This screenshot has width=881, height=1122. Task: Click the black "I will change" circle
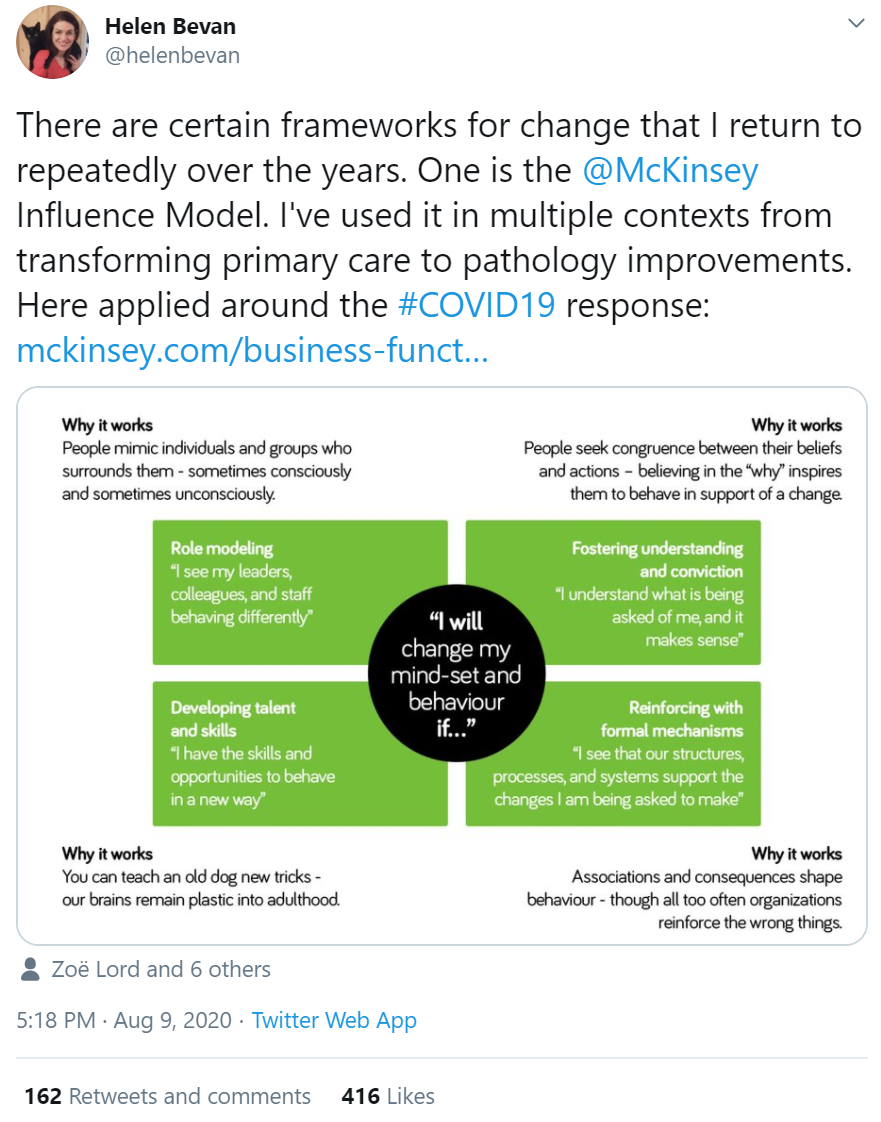point(457,673)
